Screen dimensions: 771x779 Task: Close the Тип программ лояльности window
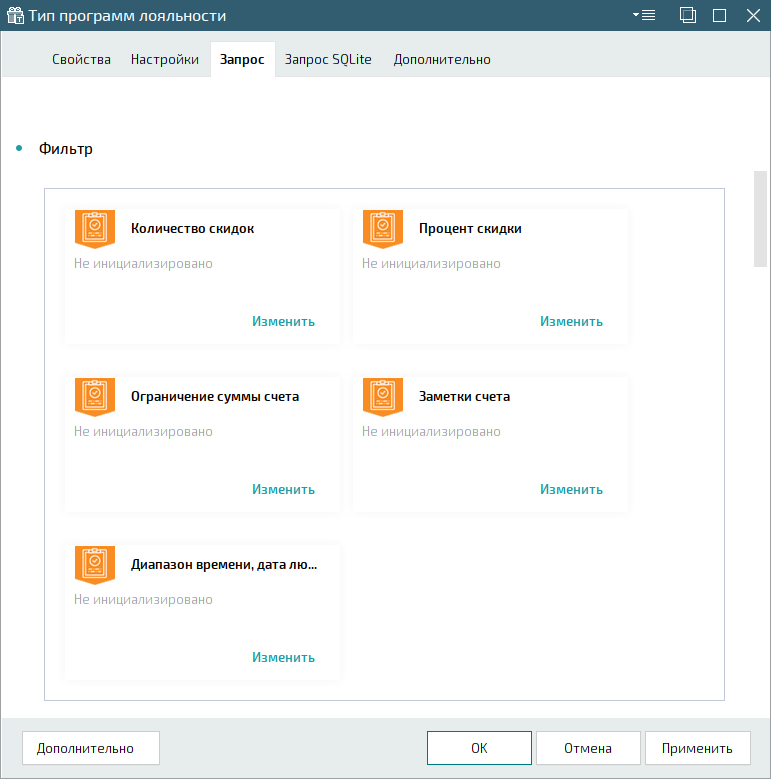click(x=753, y=16)
